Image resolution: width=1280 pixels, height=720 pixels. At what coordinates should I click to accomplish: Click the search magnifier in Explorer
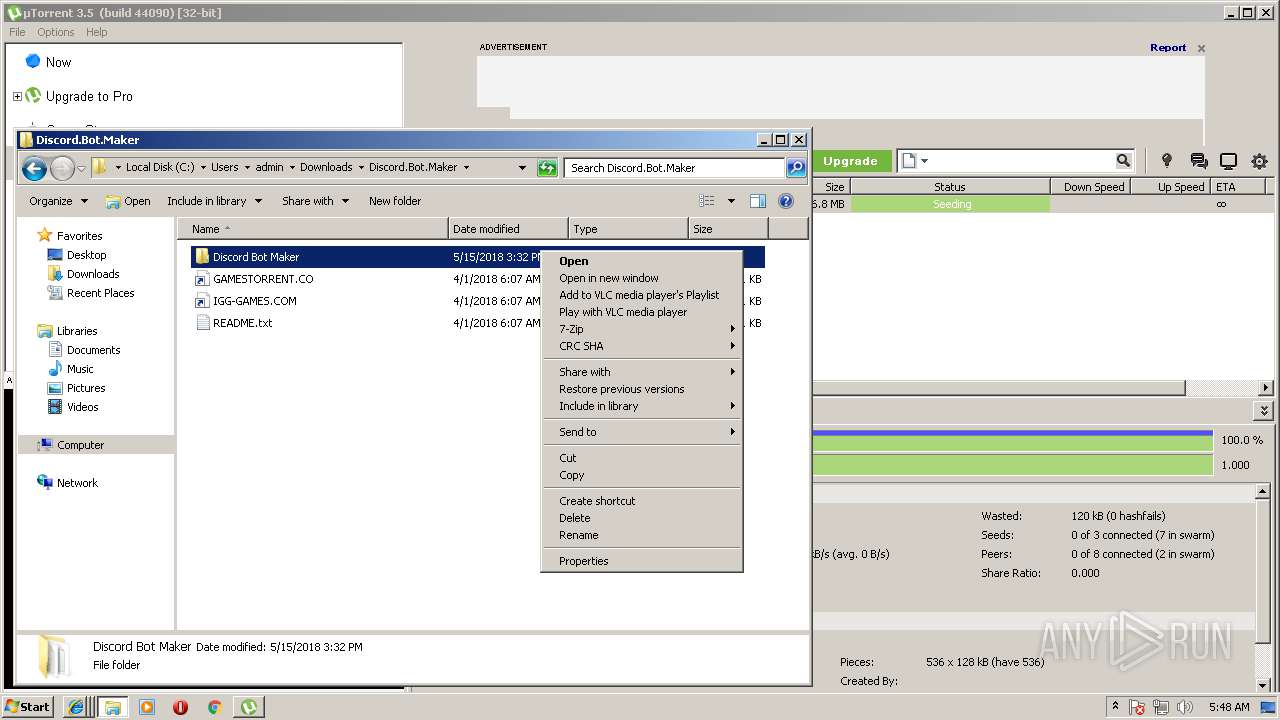click(x=796, y=168)
